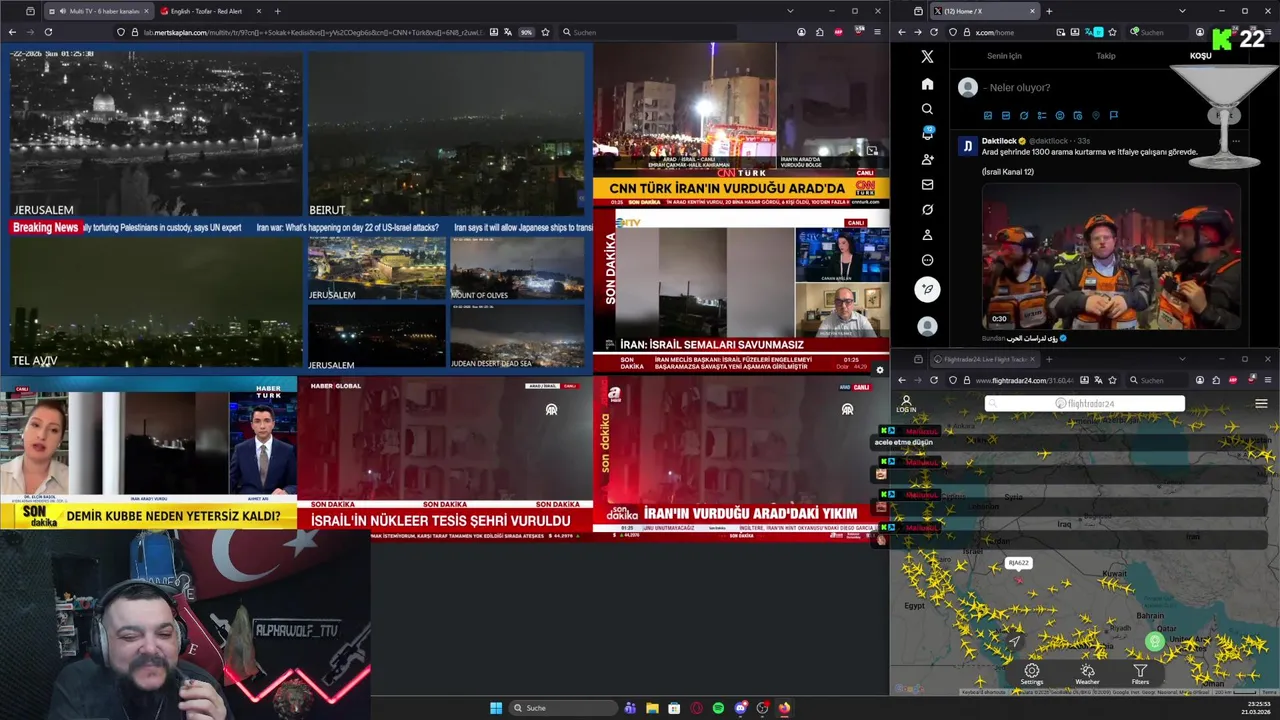This screenshot has height=720, width=1280.
Task: Open Grok icon in X sidebar
Action: tap(927, 210)
